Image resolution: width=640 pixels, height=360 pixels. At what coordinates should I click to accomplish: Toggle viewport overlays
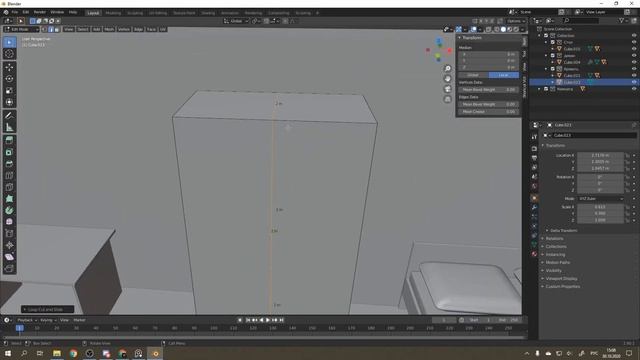click(x=473, y=29)
